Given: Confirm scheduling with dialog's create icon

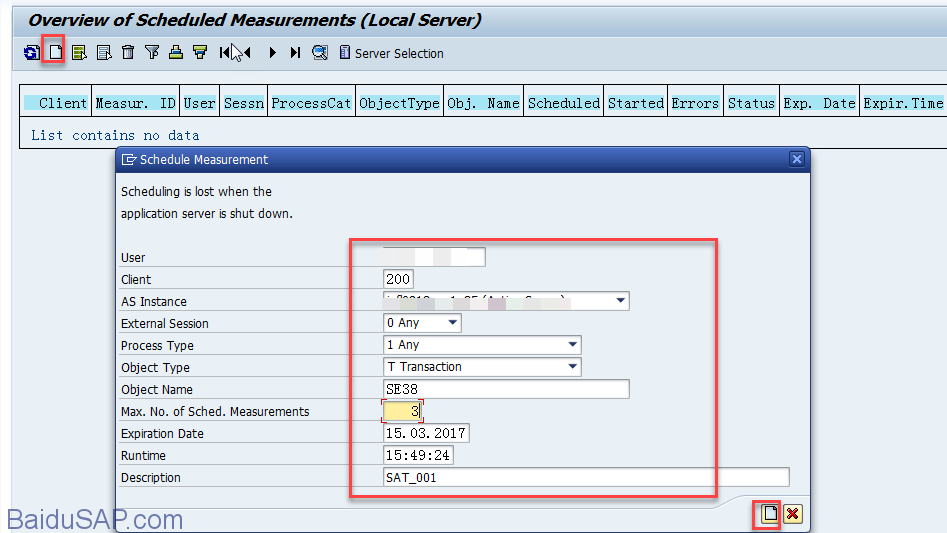Looking at the screenshot, I should [768, 514].
